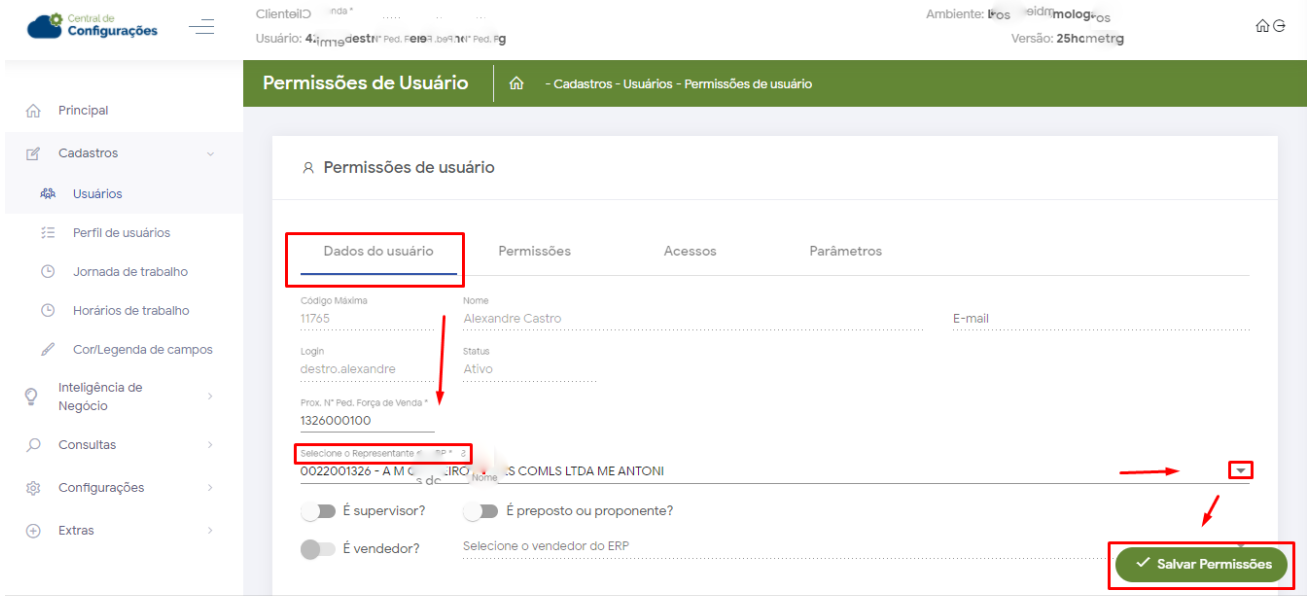The image size is (1313, 605).
Task: Click the gear icon next to Configurações
Action: pyautogui.click(x=33, y=488)
